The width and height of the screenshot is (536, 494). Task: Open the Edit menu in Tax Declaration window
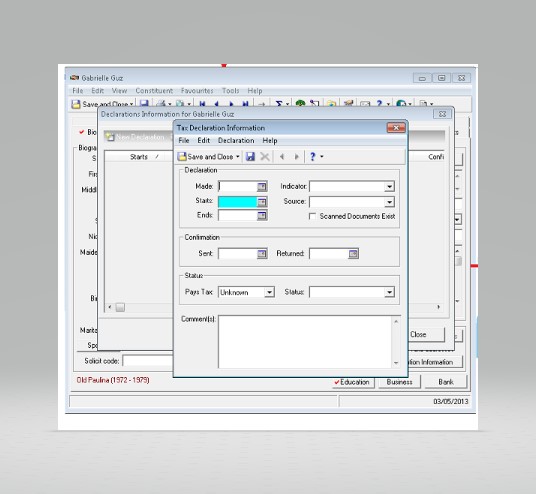(203, 141)
